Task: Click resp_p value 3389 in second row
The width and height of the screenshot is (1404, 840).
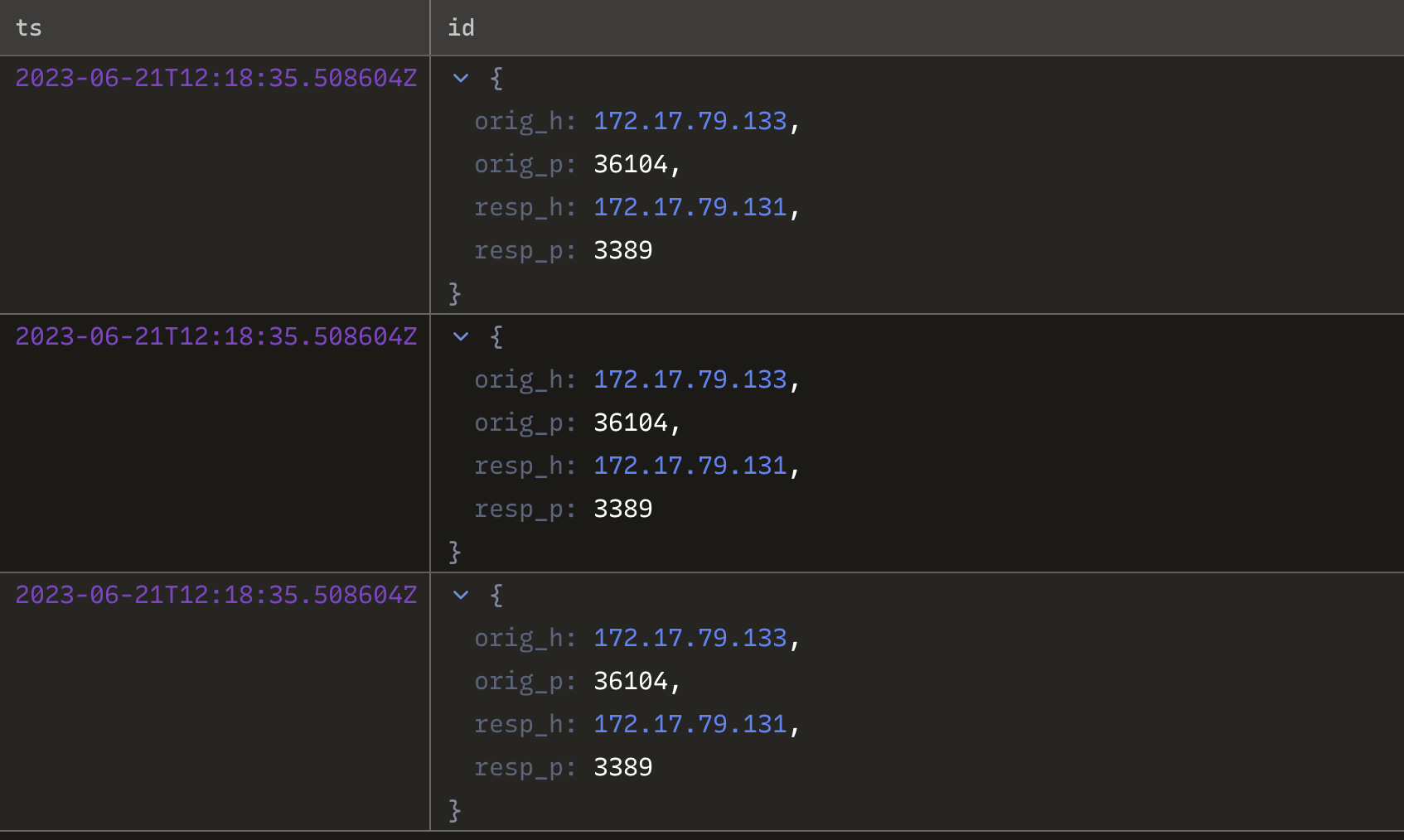Action: (622, 509)
